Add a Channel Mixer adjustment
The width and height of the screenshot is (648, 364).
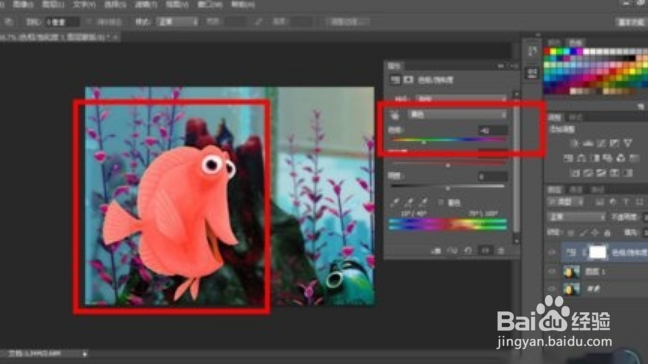pos(621,158)
